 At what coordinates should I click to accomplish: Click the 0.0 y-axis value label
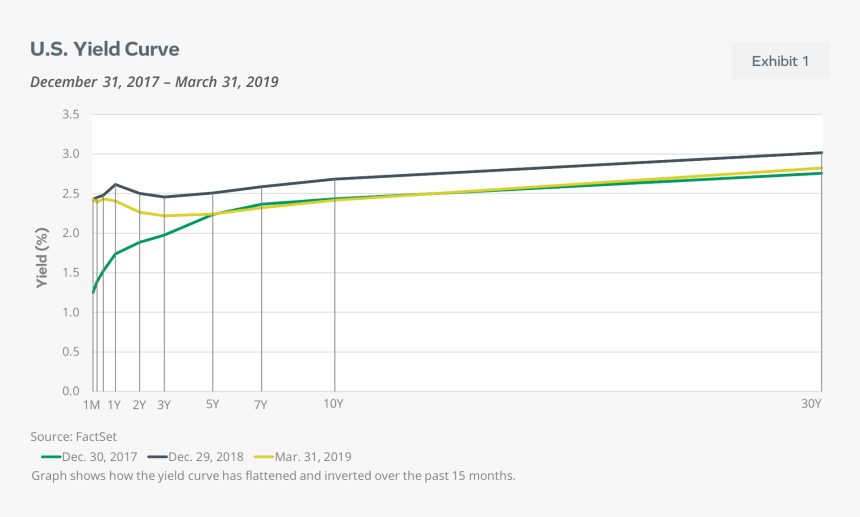coord(71,391)
